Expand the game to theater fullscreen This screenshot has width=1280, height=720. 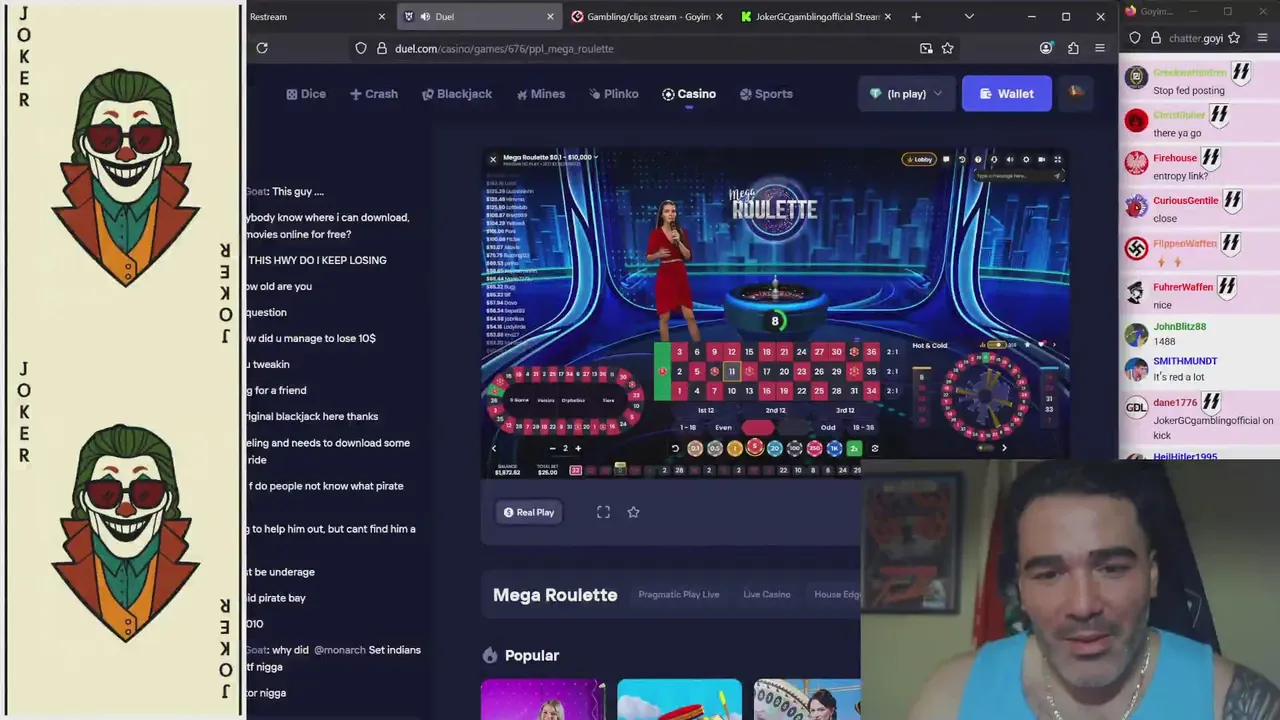coord(603,512)
